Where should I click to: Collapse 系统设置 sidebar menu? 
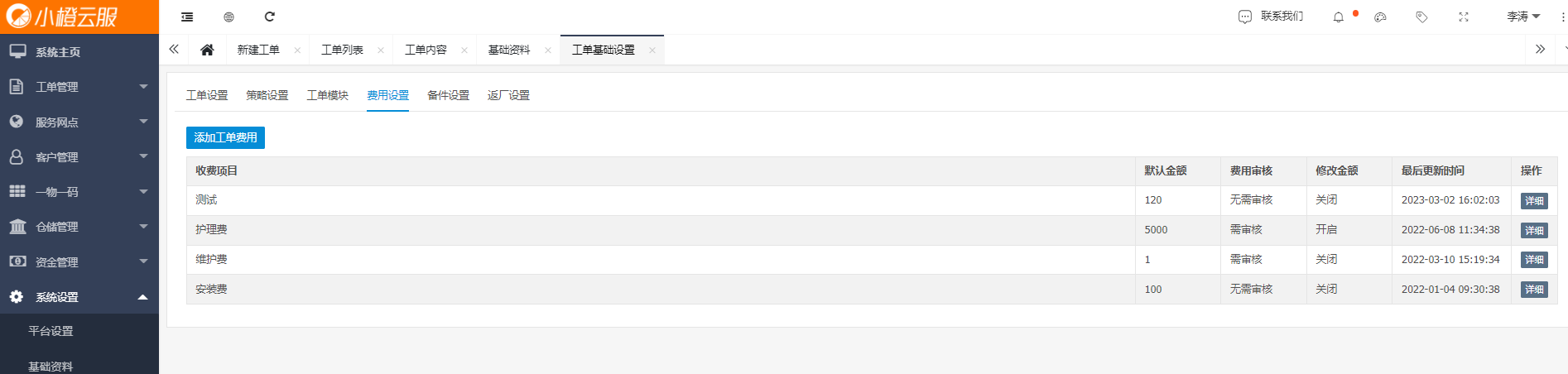[x=79, y=297]
